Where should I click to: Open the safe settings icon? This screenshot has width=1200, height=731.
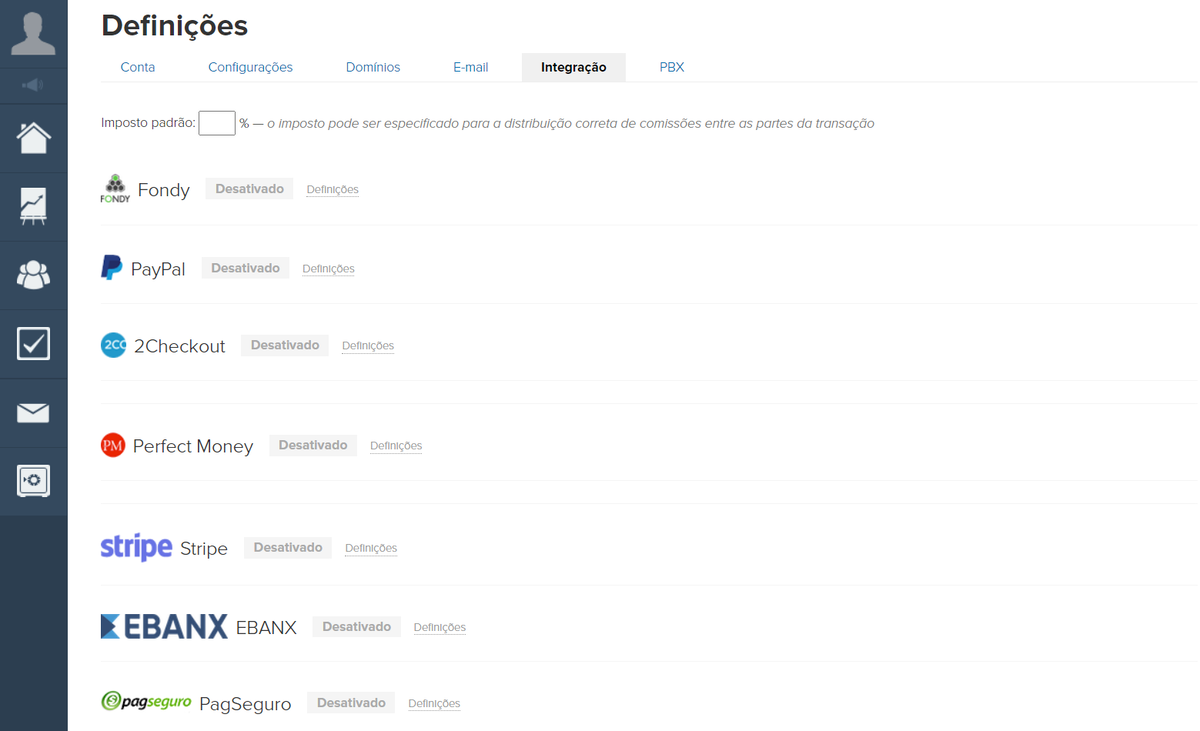pyautogui.click(x=33, y=481)
